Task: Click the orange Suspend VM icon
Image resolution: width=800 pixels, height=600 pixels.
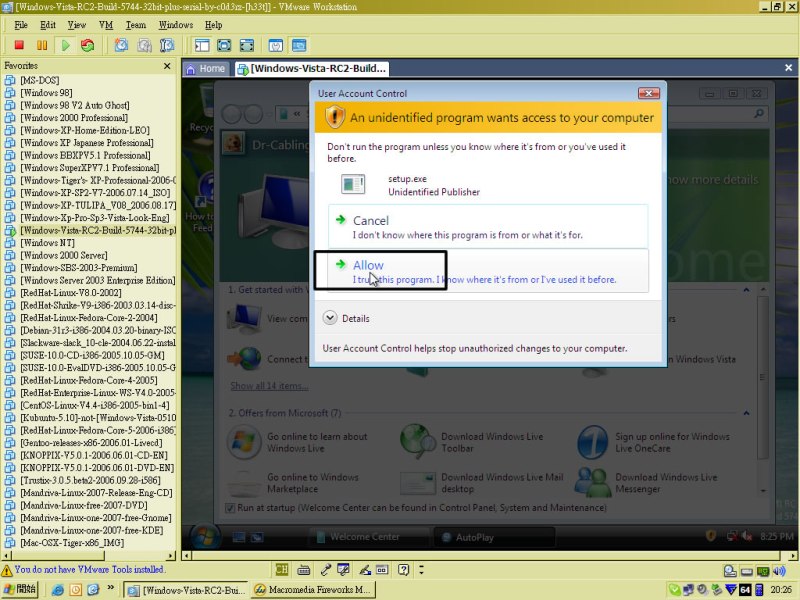Action: 42,45
